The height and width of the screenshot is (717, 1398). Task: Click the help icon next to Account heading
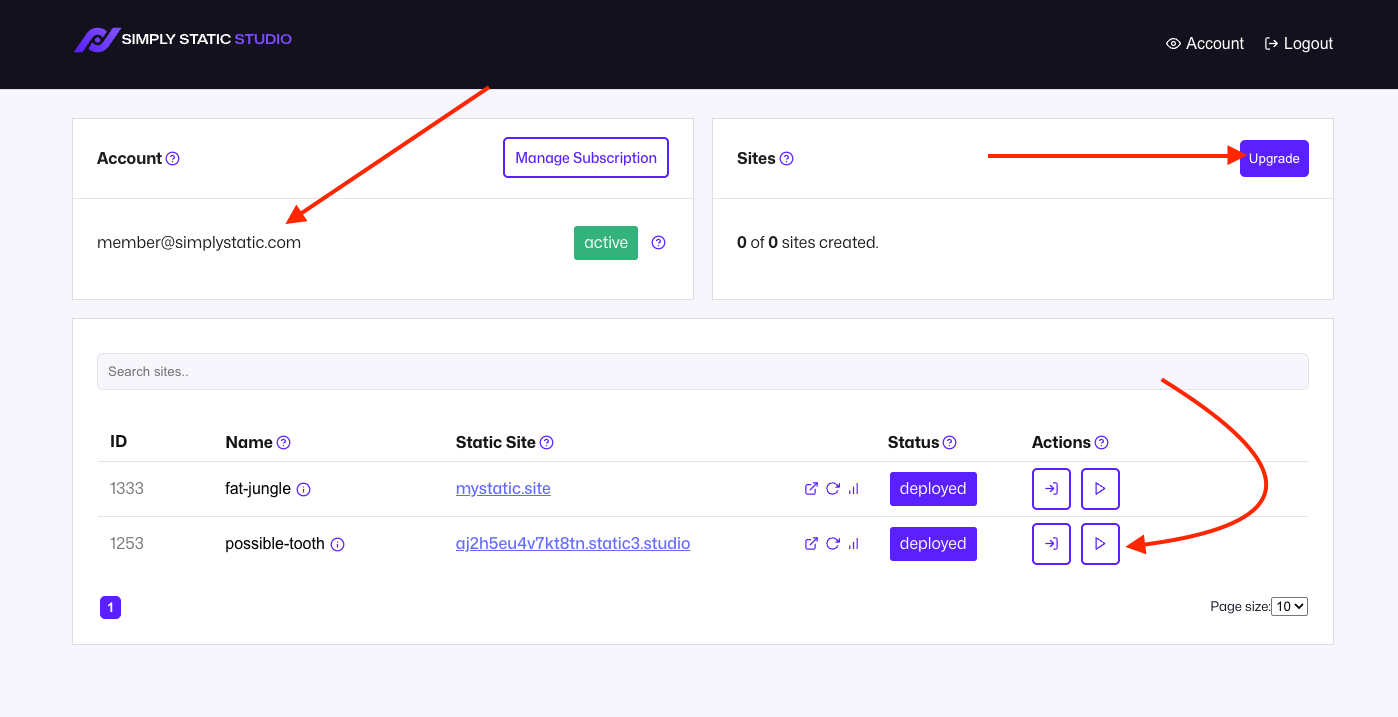173,158
